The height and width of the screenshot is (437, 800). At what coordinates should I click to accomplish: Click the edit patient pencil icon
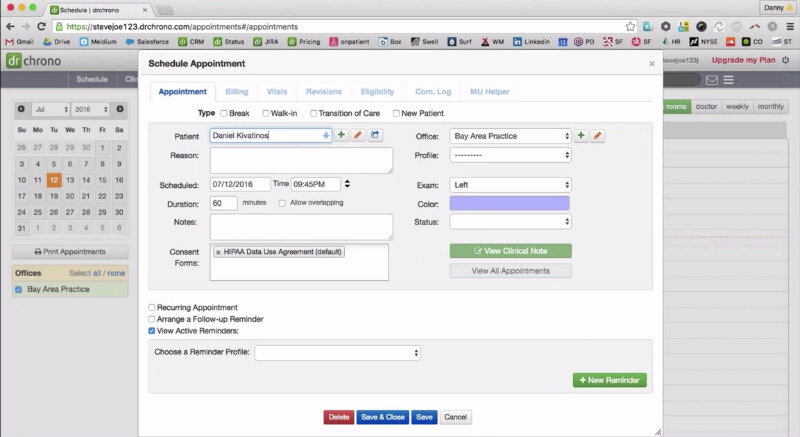coord(357,135)
